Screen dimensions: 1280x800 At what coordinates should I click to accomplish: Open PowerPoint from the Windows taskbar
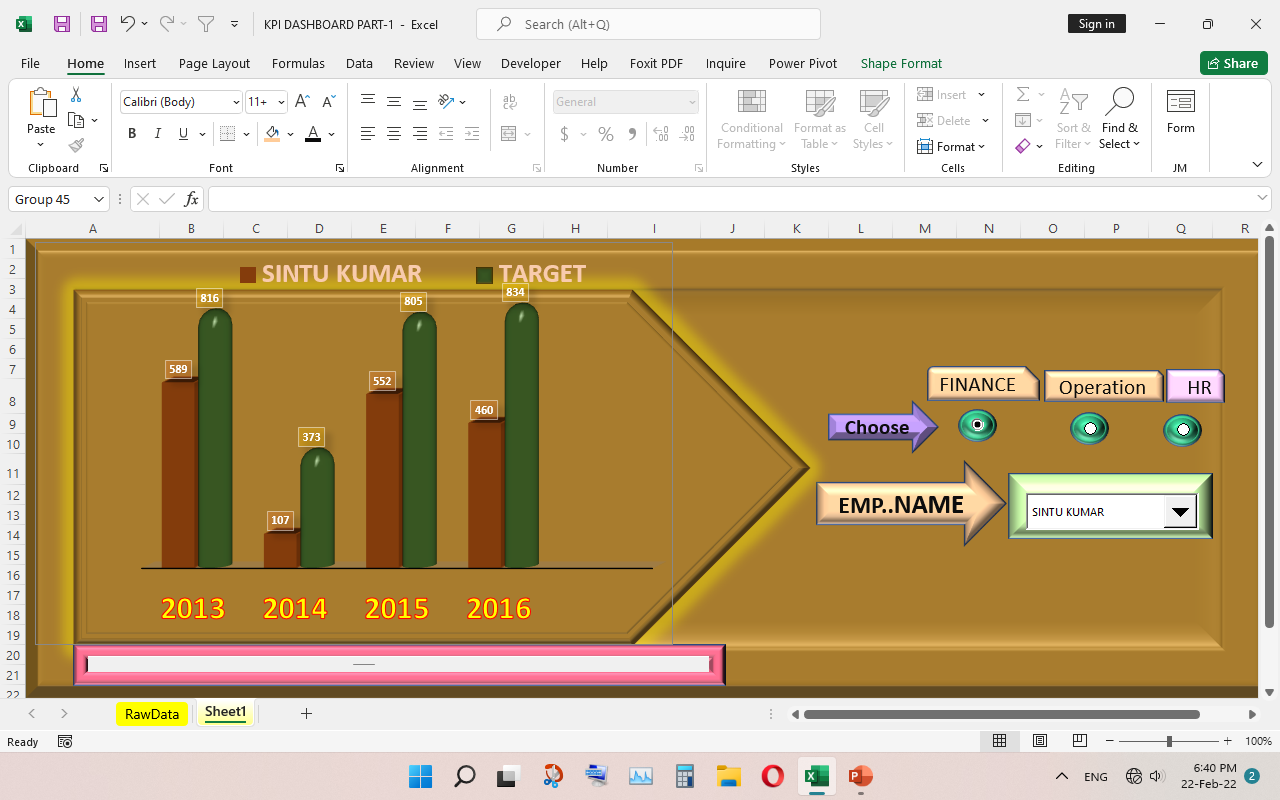860,776
